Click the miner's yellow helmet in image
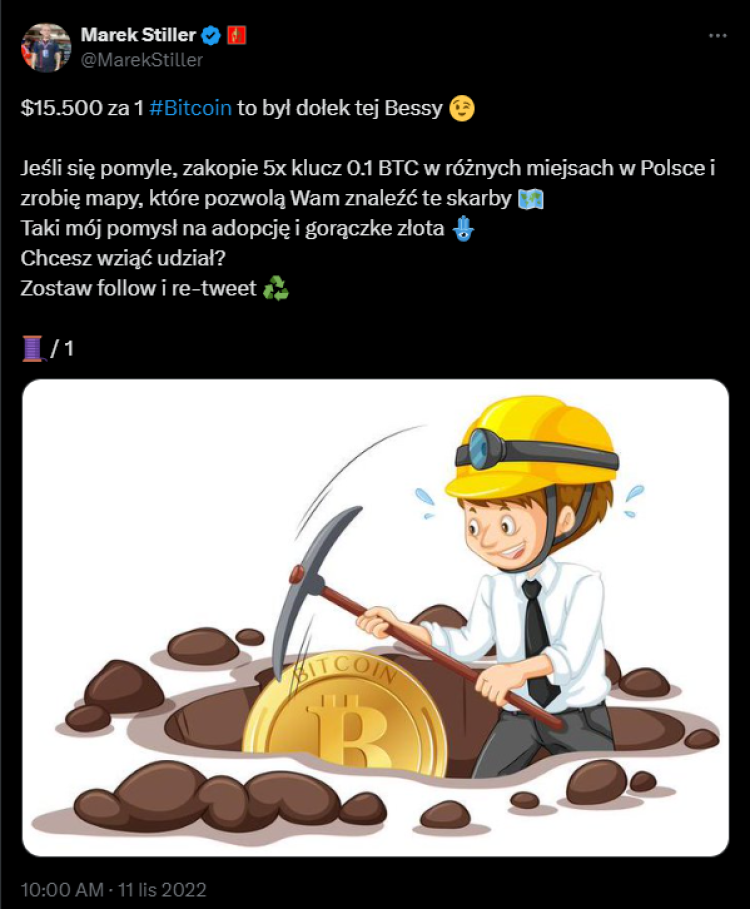The width and height of the screenshot is (750, 909). tap(530, 448)
